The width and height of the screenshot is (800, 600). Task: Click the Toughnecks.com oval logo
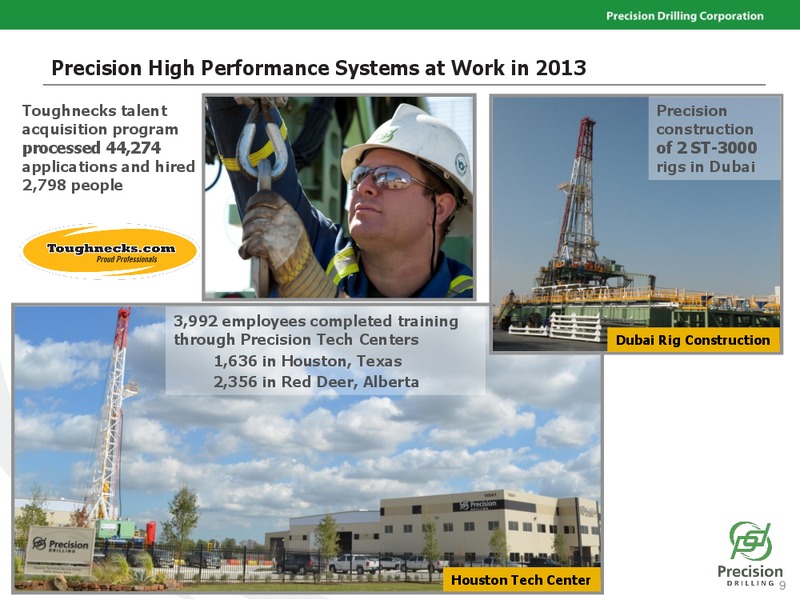[x=109, y=252]
